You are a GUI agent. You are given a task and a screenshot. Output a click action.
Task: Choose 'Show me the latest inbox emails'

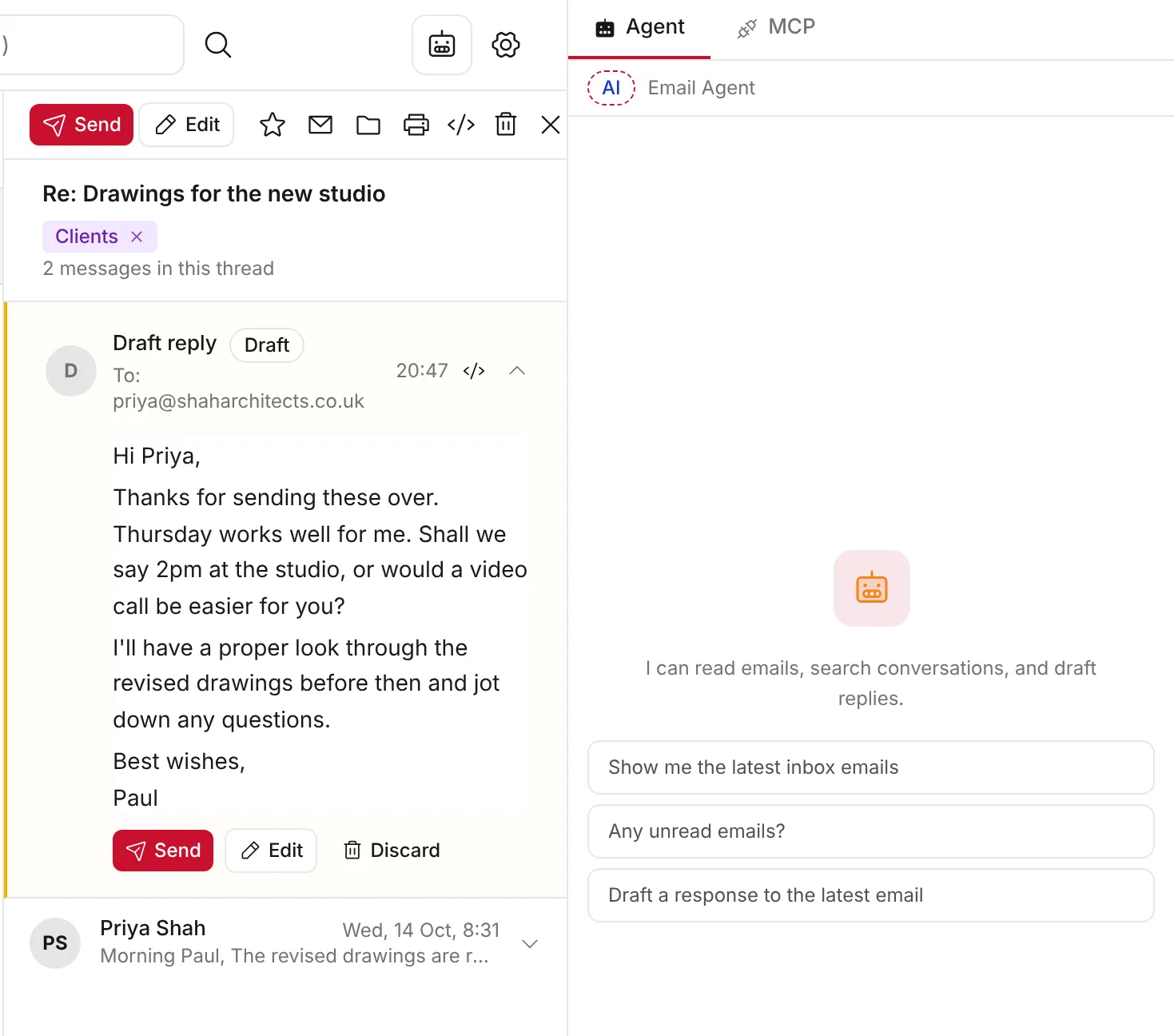coord(871,767)
